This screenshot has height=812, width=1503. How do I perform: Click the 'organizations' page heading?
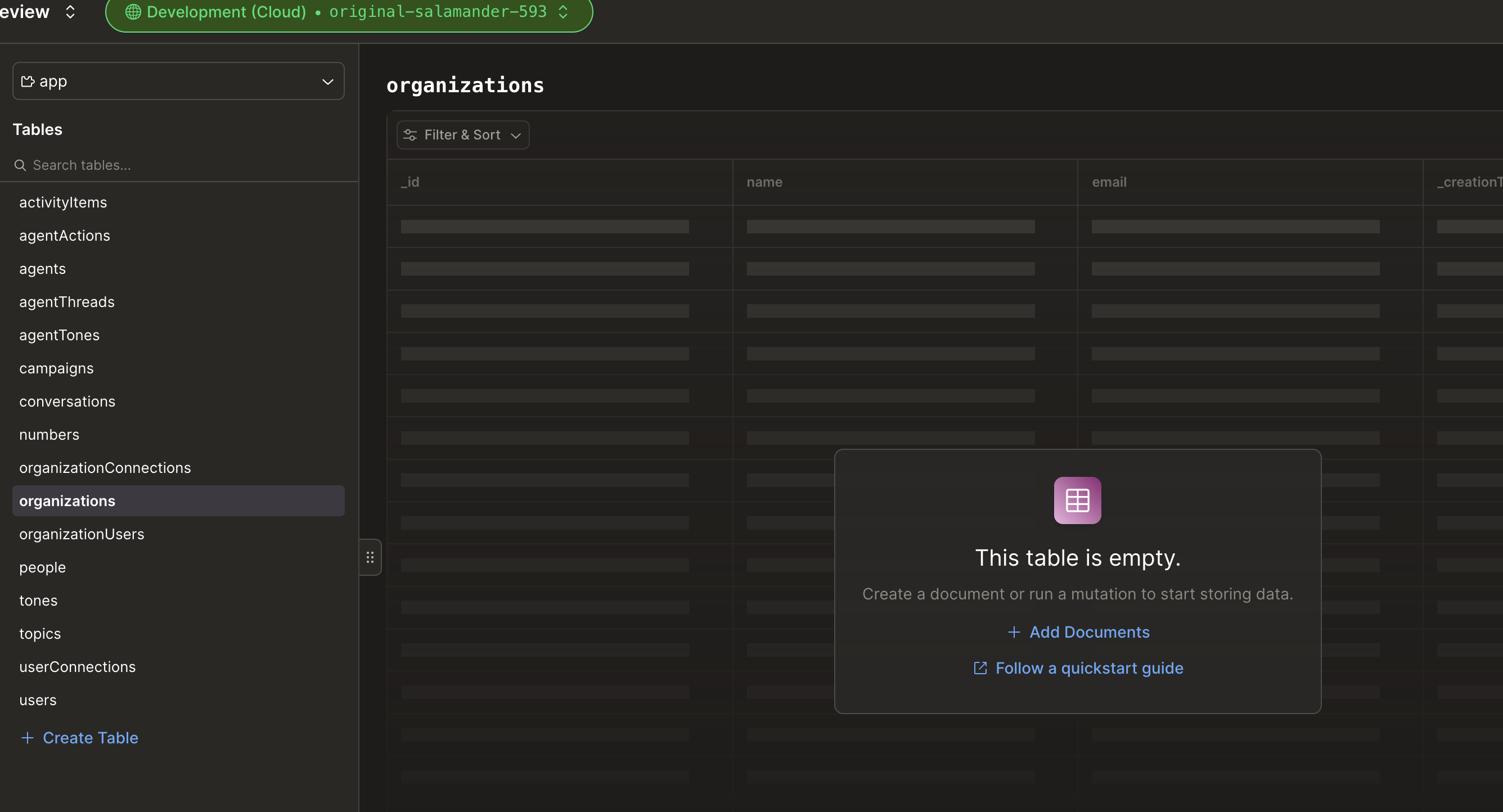465,85
